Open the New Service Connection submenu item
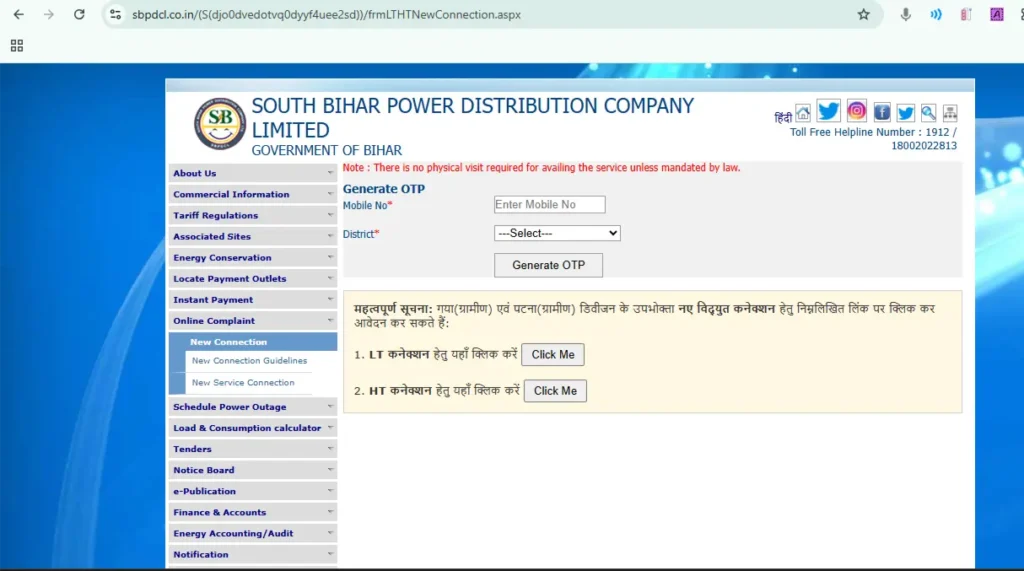This screenshot has width=1024, height=571. [x=243, y=383]
